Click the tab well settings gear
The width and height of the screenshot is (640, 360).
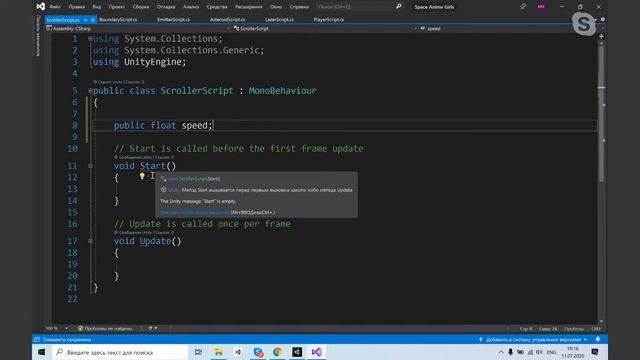[603, 19]
